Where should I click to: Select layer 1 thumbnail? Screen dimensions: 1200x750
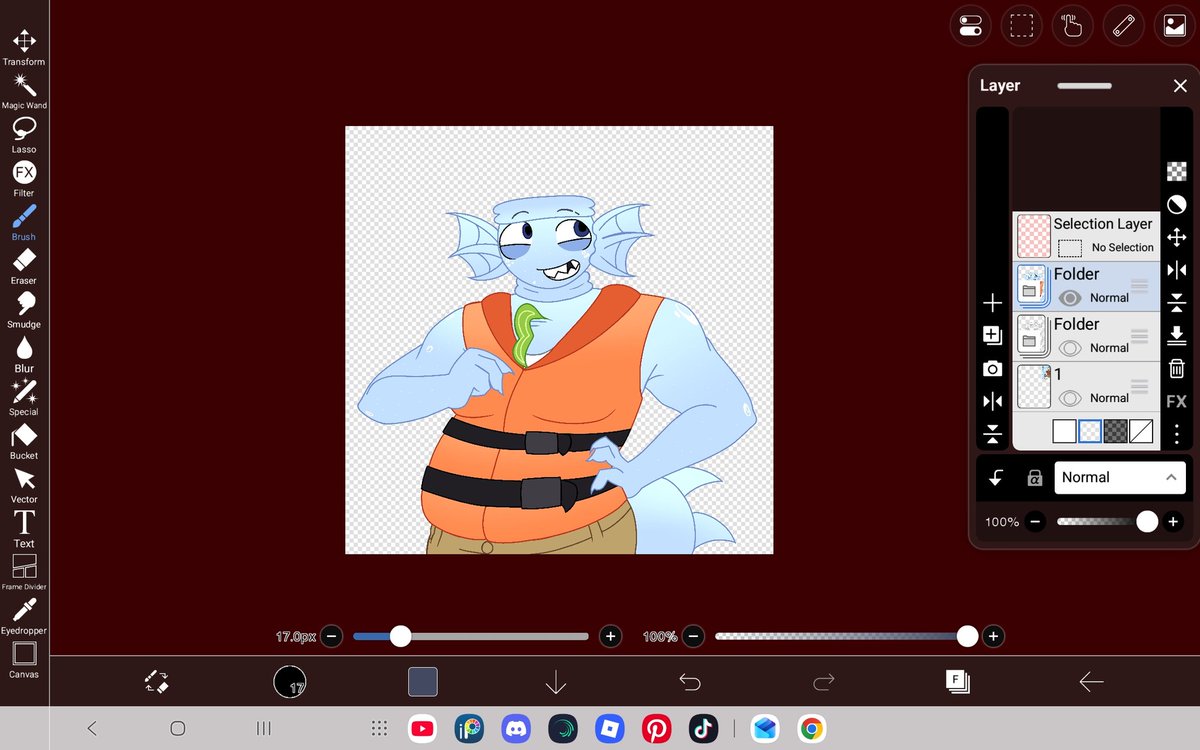pos(1033,386)
